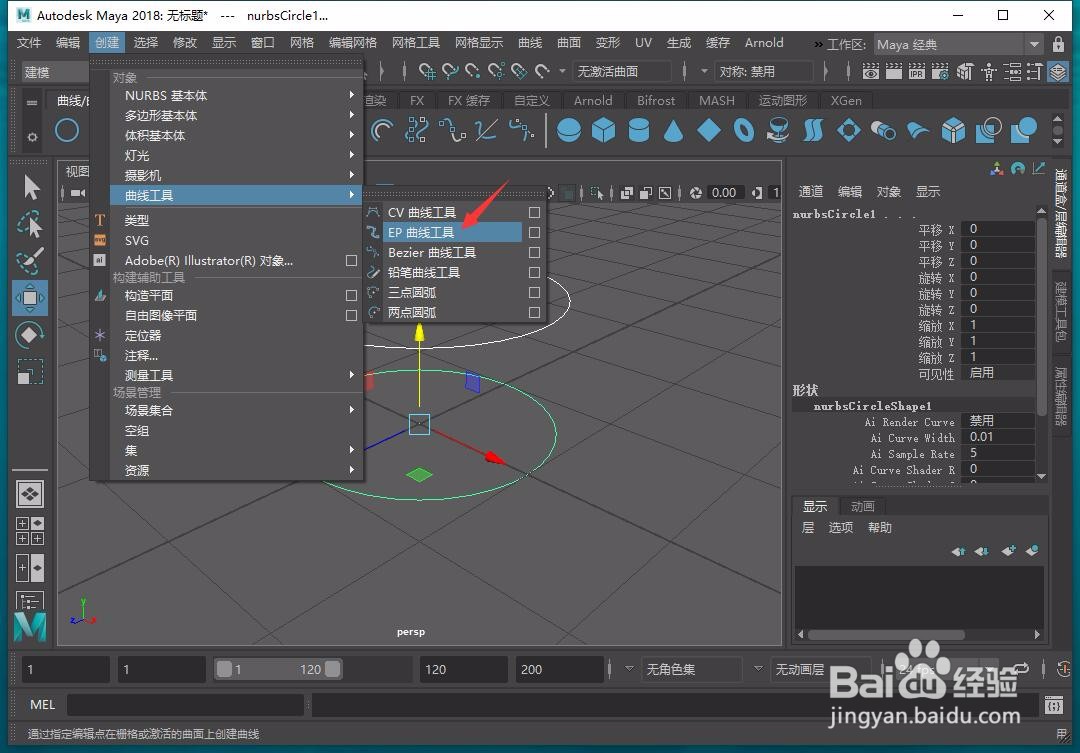Image resolution: width=1080 pixels, height=753 pixels.
Task: Activate the Move tool
Action: click(x=30, y=298)
